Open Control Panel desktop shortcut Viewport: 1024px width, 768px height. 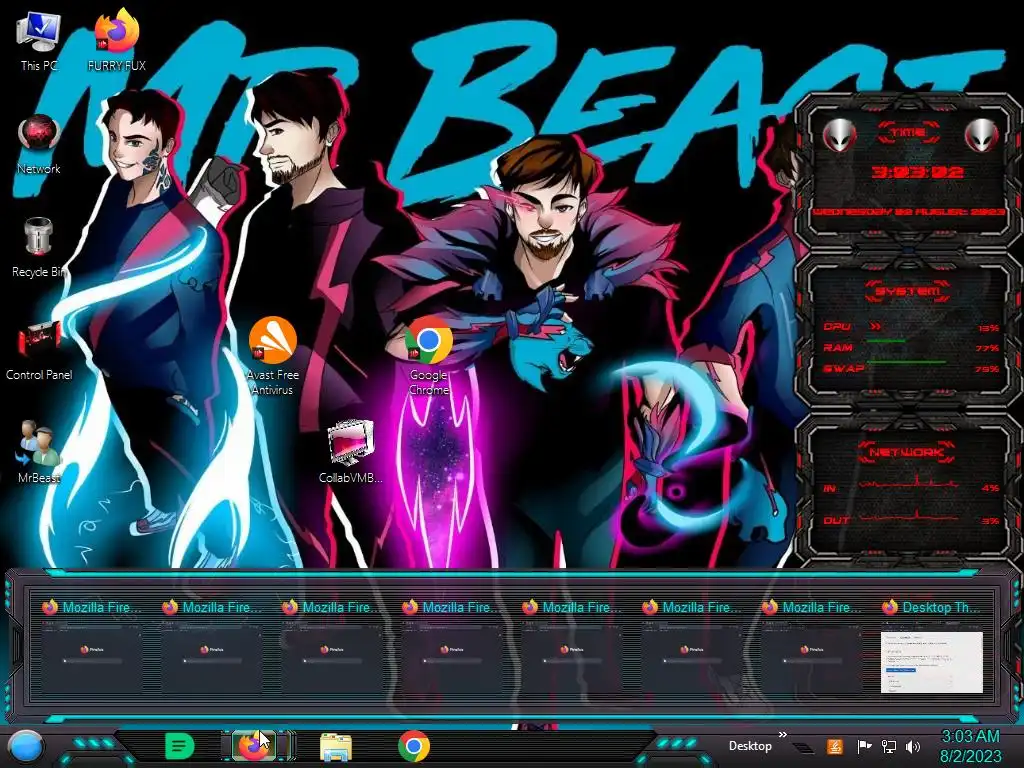[39, 351]
